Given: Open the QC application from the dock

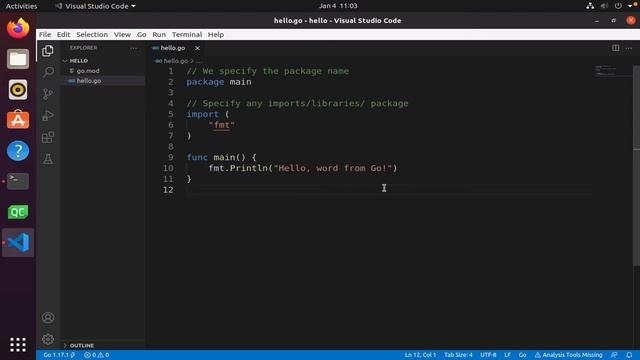Looking at the screenshot, I should pyautogui.click(x=18, y=212).
